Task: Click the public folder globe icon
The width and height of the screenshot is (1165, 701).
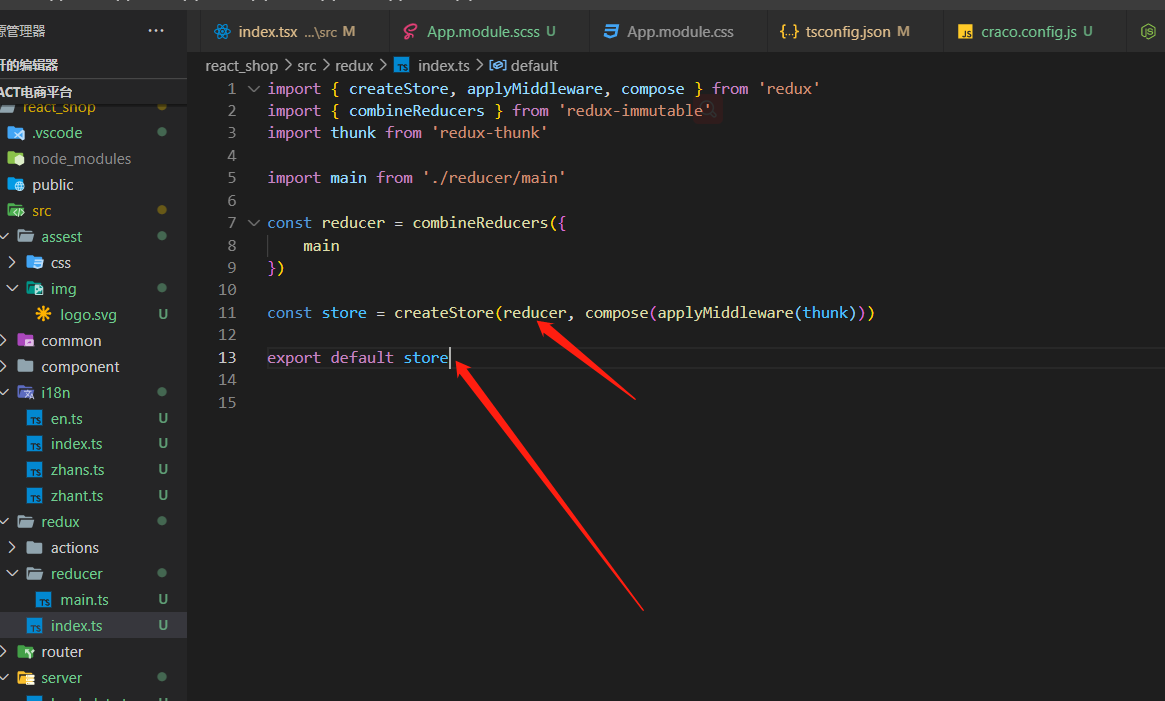Action: tap(16, 184)
